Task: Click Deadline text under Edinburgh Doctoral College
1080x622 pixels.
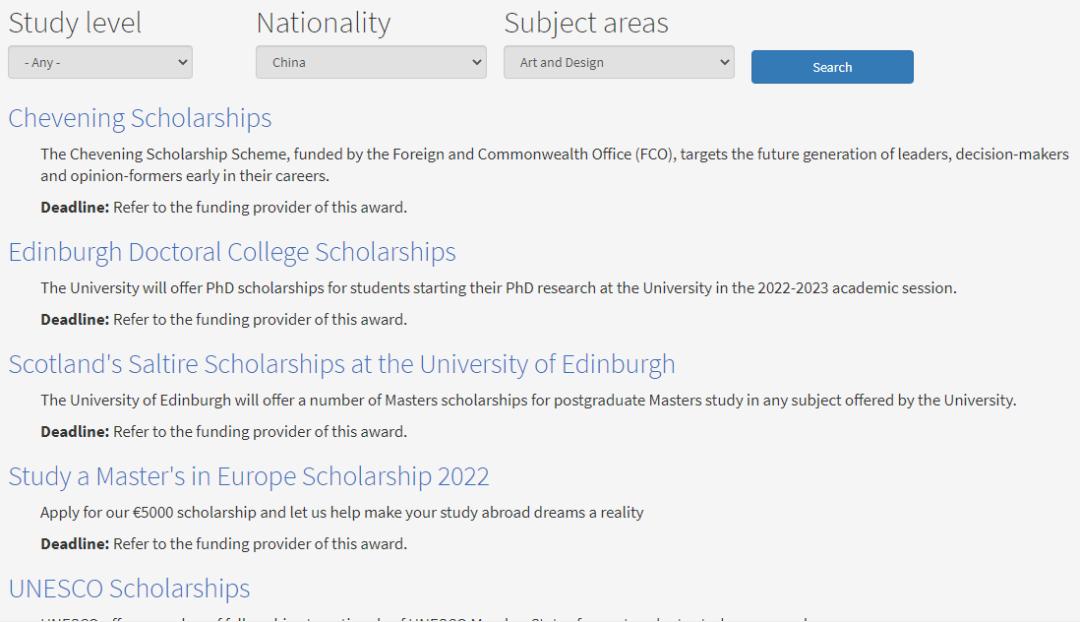Action: [223, 320]
